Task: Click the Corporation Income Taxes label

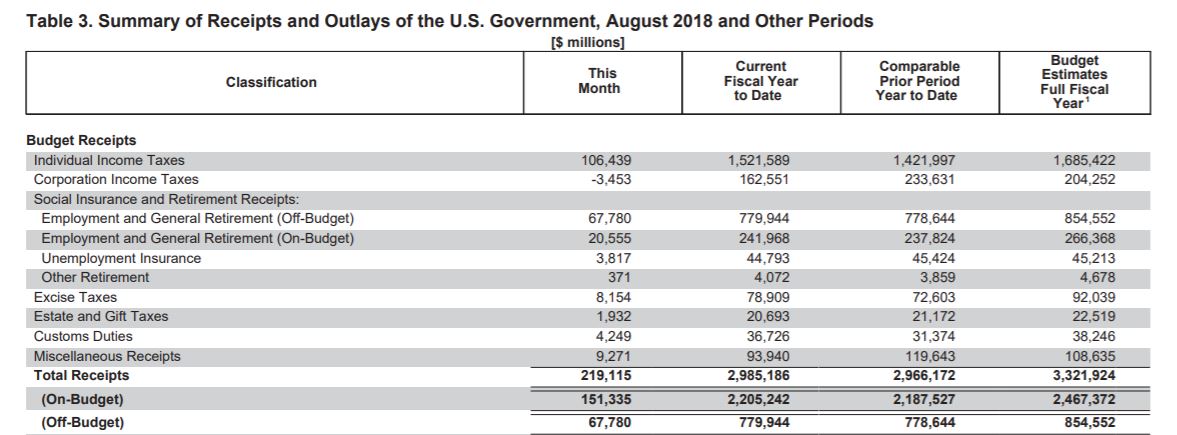Action: [x=116, y=180]
